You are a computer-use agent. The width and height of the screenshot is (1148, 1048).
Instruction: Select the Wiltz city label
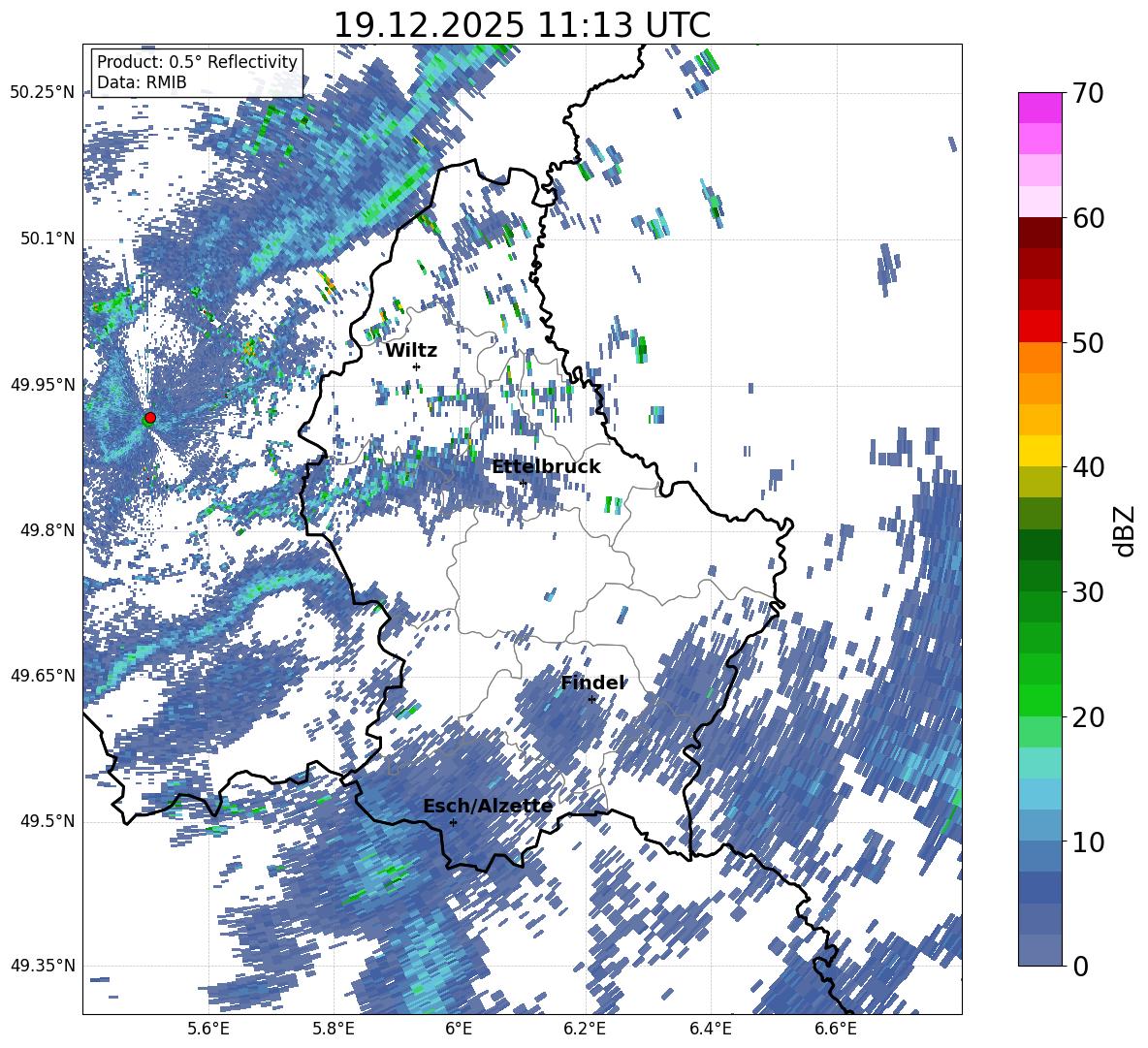pos(411,351)
